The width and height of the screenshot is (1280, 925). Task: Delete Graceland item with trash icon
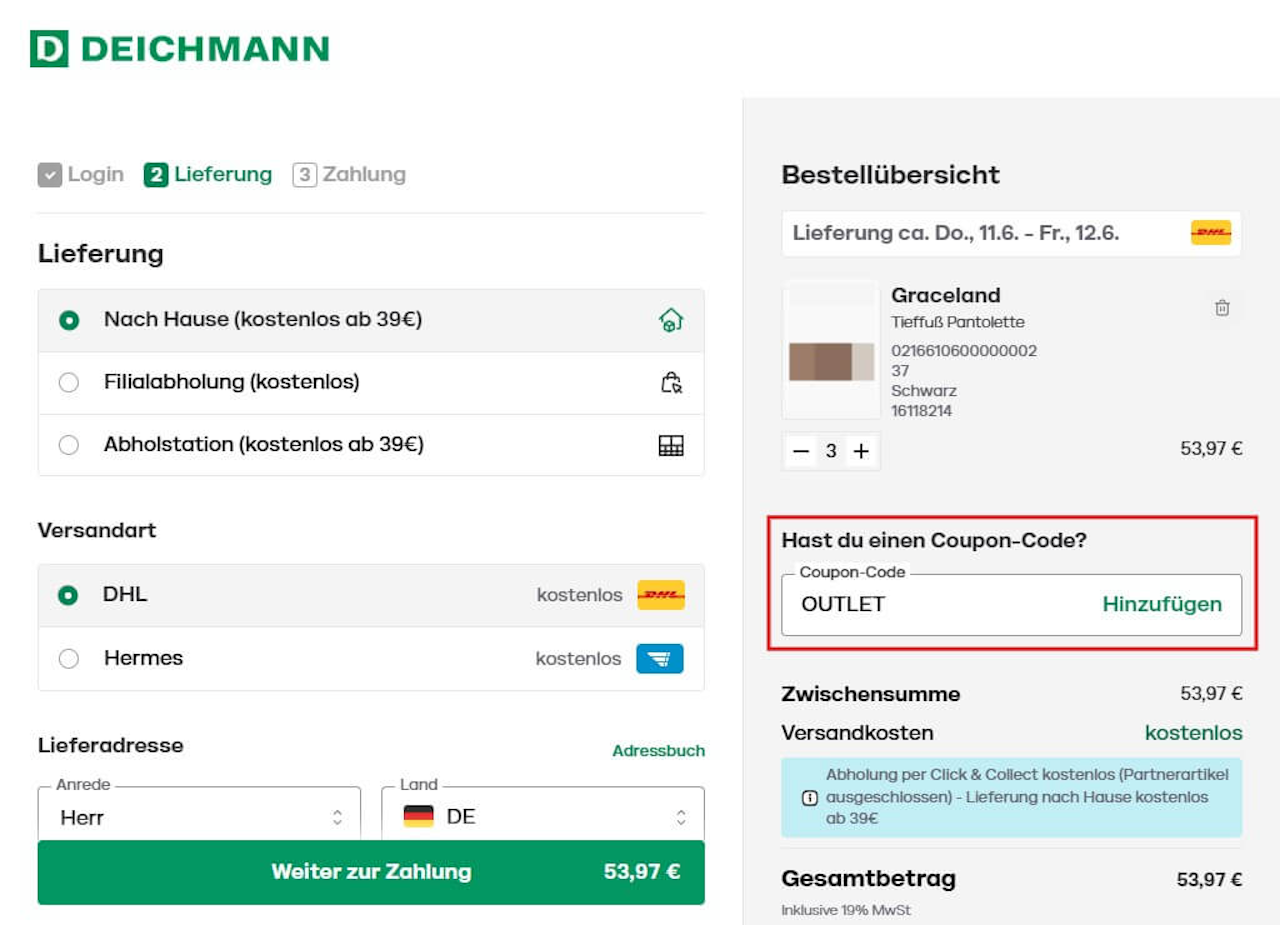coord(1222,308)
